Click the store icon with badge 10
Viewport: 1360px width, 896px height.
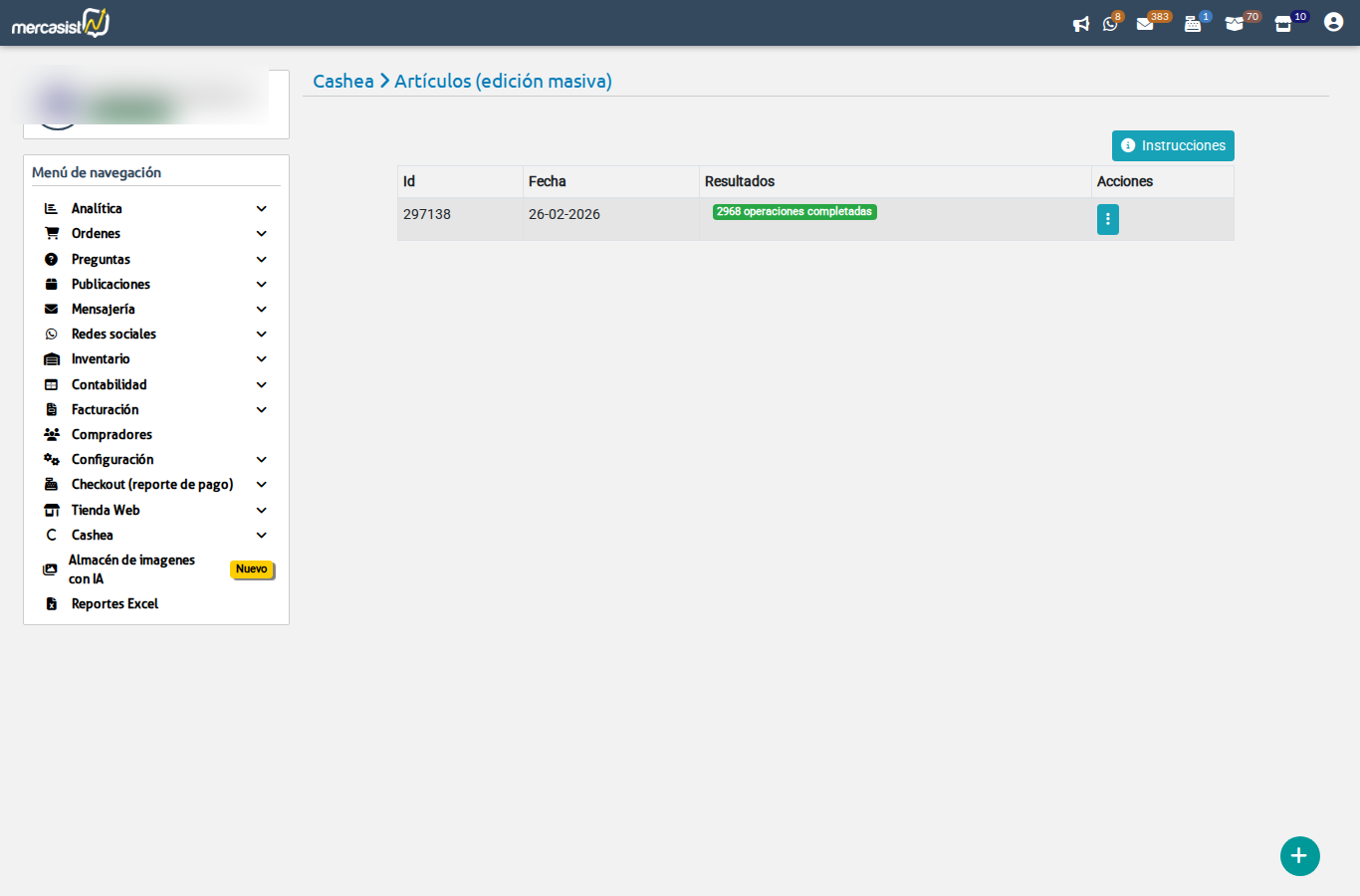coord(1283,24)
